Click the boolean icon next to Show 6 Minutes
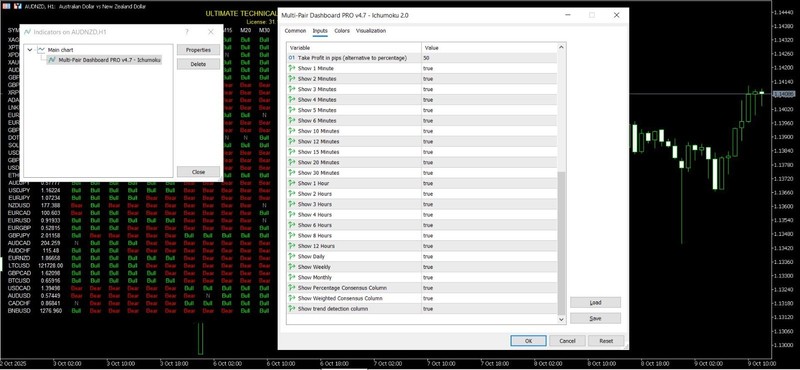This screenshot has height=370, width=800. (292, 121)
